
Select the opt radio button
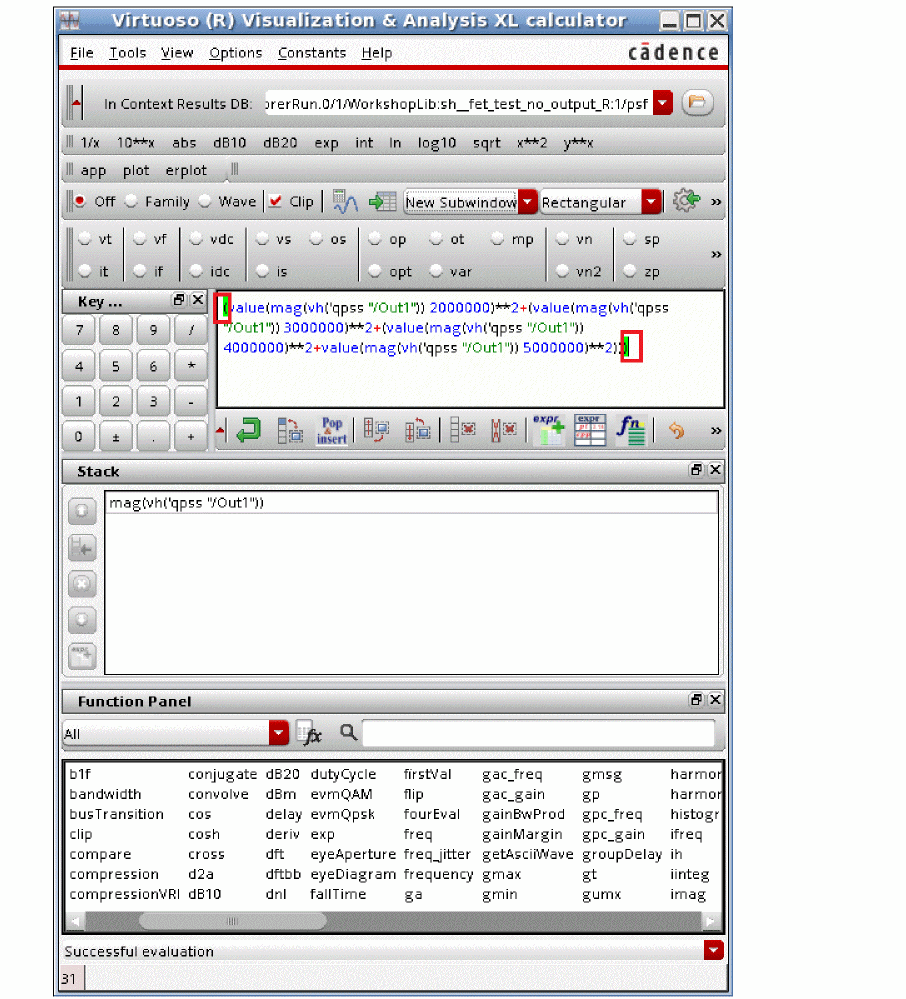(x=375, y=271)
